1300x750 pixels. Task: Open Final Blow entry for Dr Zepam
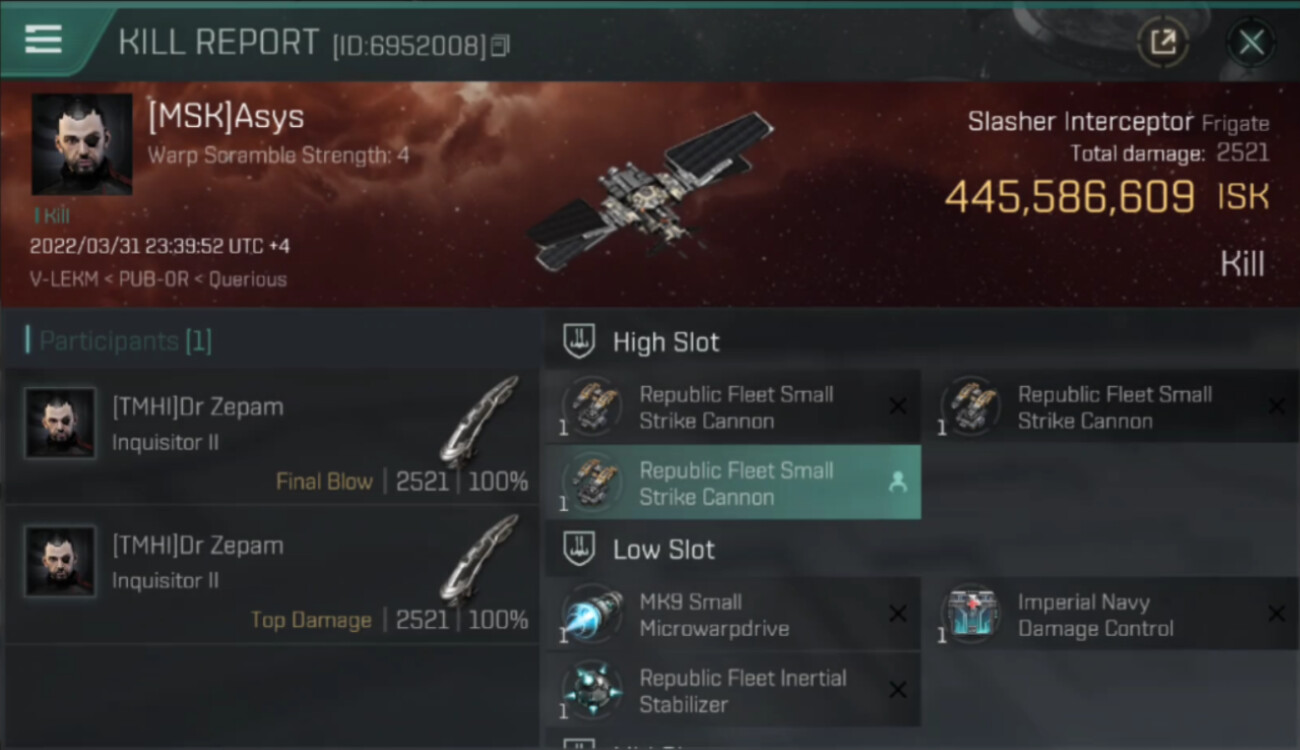pos(271,436)
